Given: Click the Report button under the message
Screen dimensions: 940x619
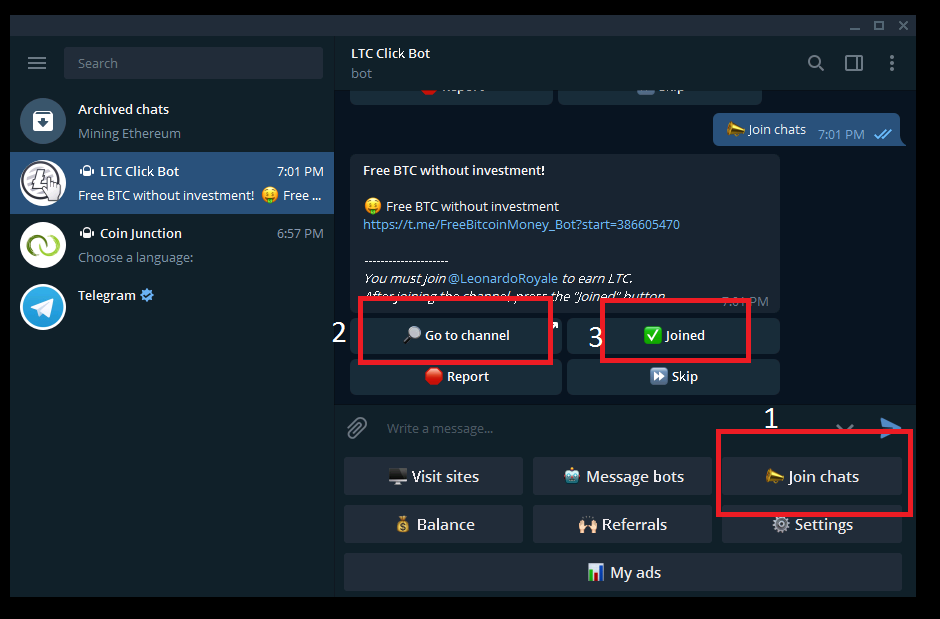Looking at the screenshot, I should [456, 376].
